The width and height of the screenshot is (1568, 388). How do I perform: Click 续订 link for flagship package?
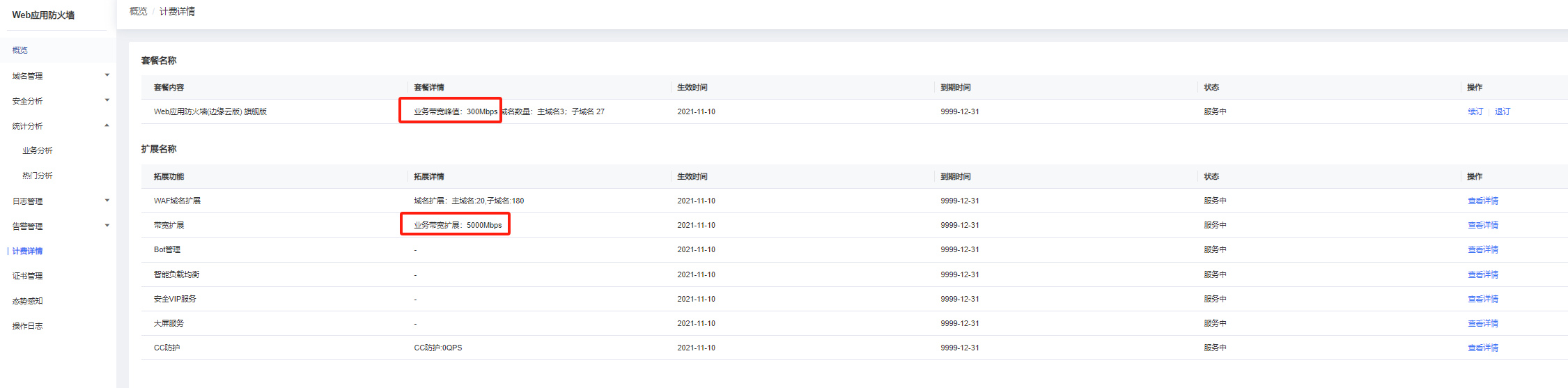click(1475, 111)
